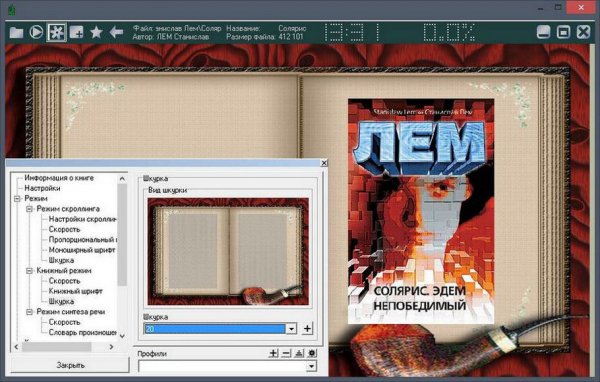
Task: Collapse the Режим скроллинга node
Action: [x=29, y=209]
